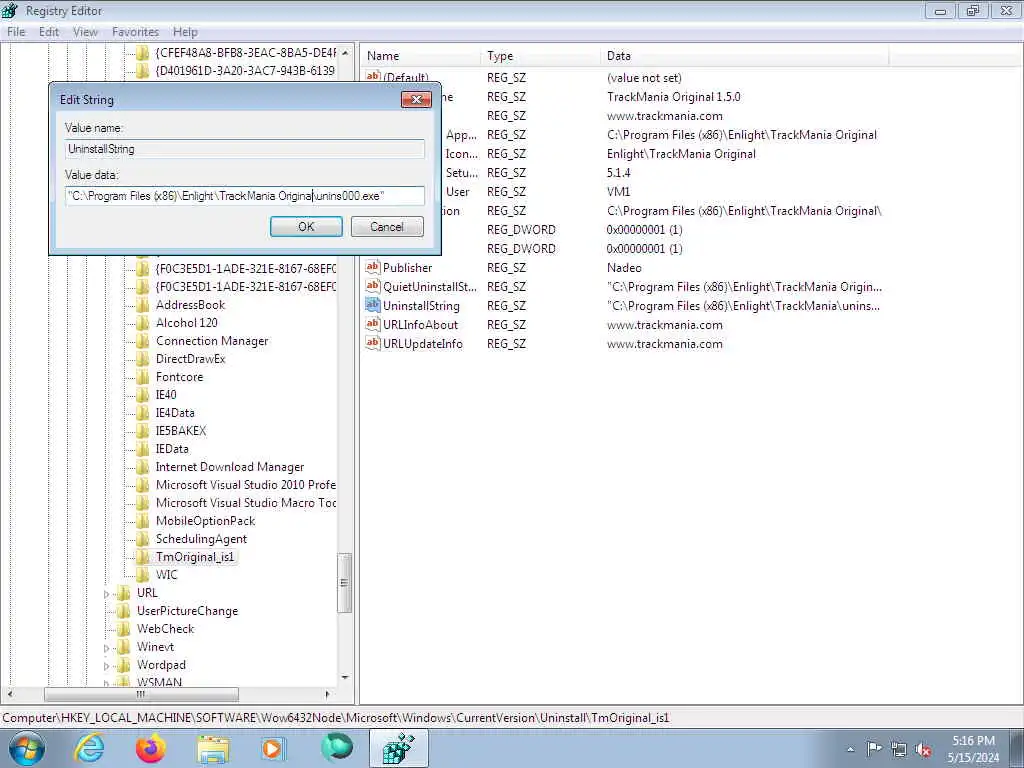The width and height of the screenshot is (1024, 768).
Task: Click Cancel in Edit String dialog
Action: [387, 227]
